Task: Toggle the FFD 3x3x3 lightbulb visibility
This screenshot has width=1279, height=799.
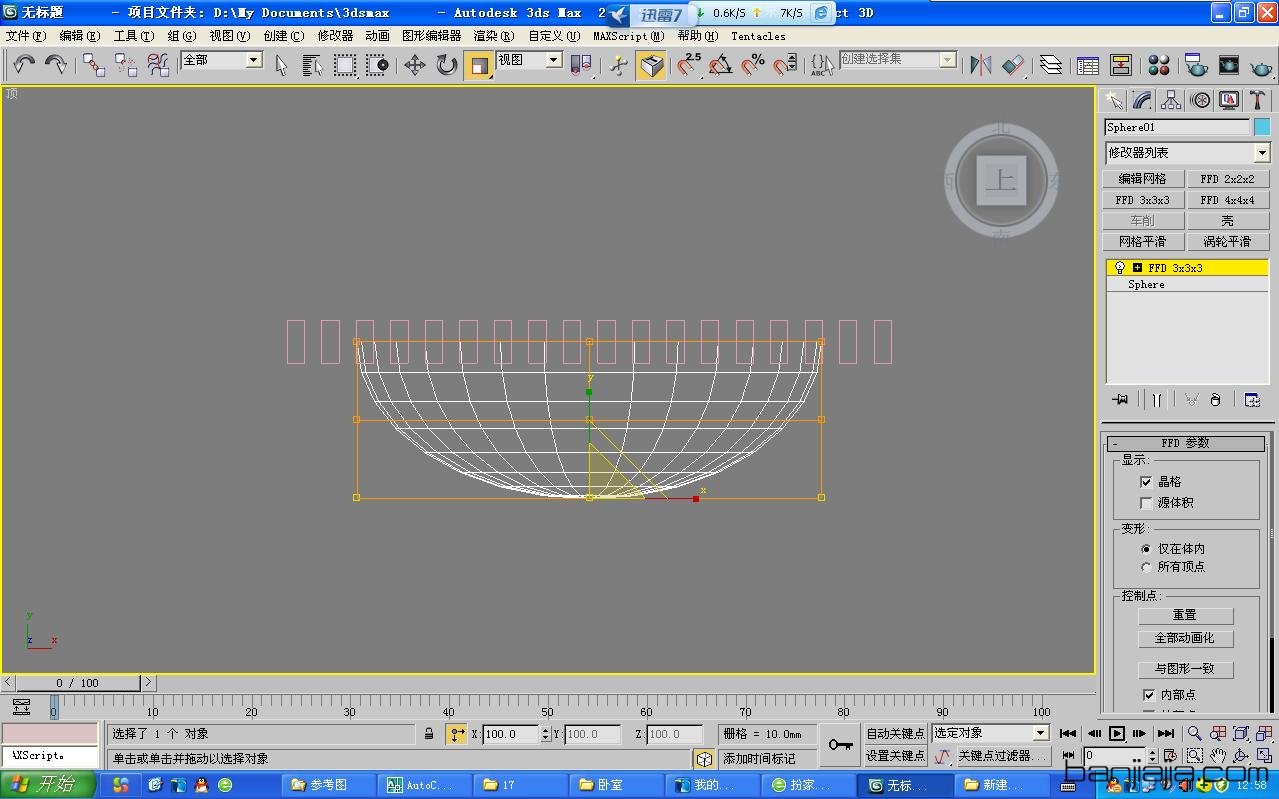Action: click(1120, 268)
